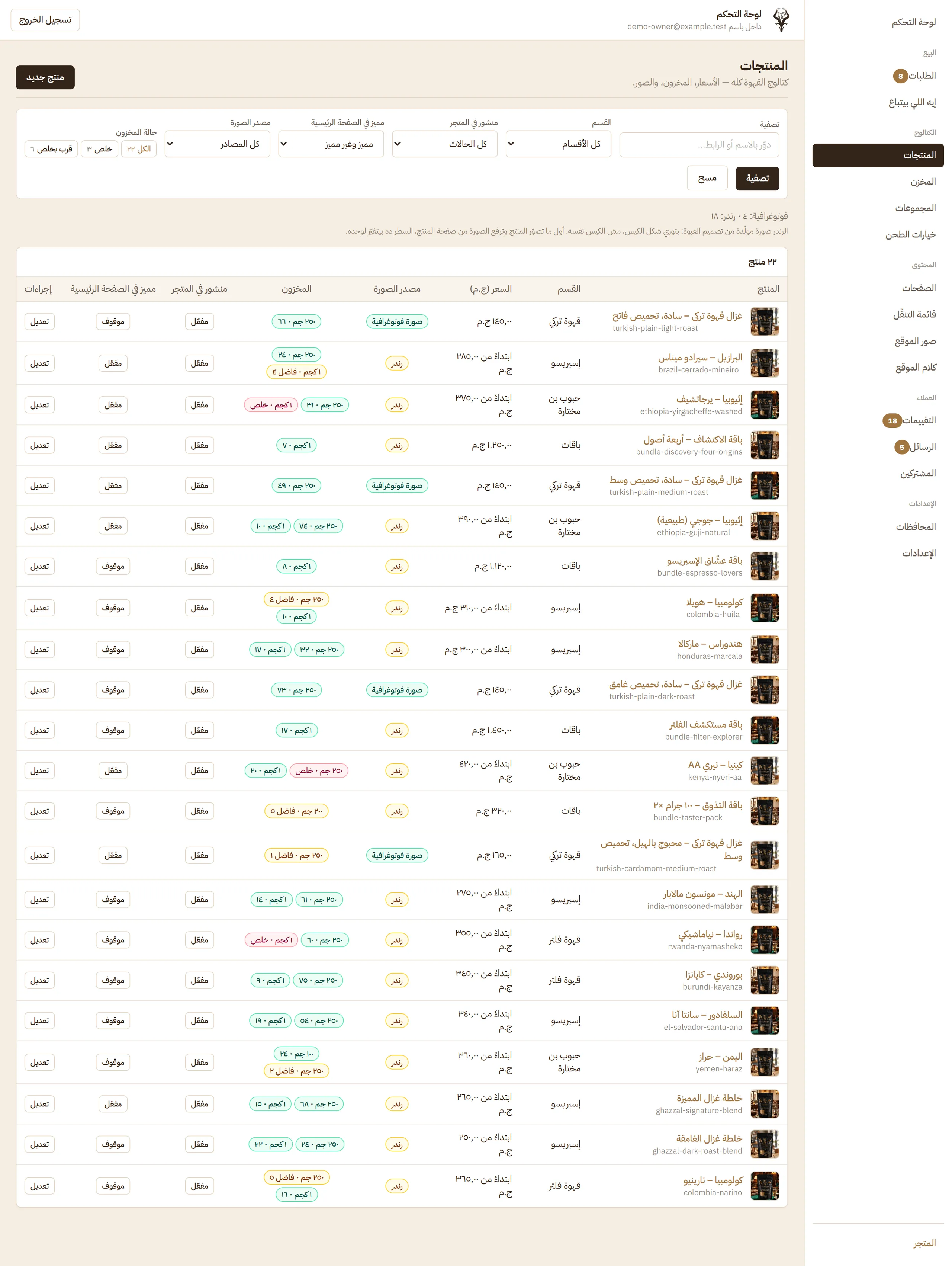Click تعديل for bundle-filter-explorer
The width and height of the screenshot is (952, 1266).
pos(39,730)
